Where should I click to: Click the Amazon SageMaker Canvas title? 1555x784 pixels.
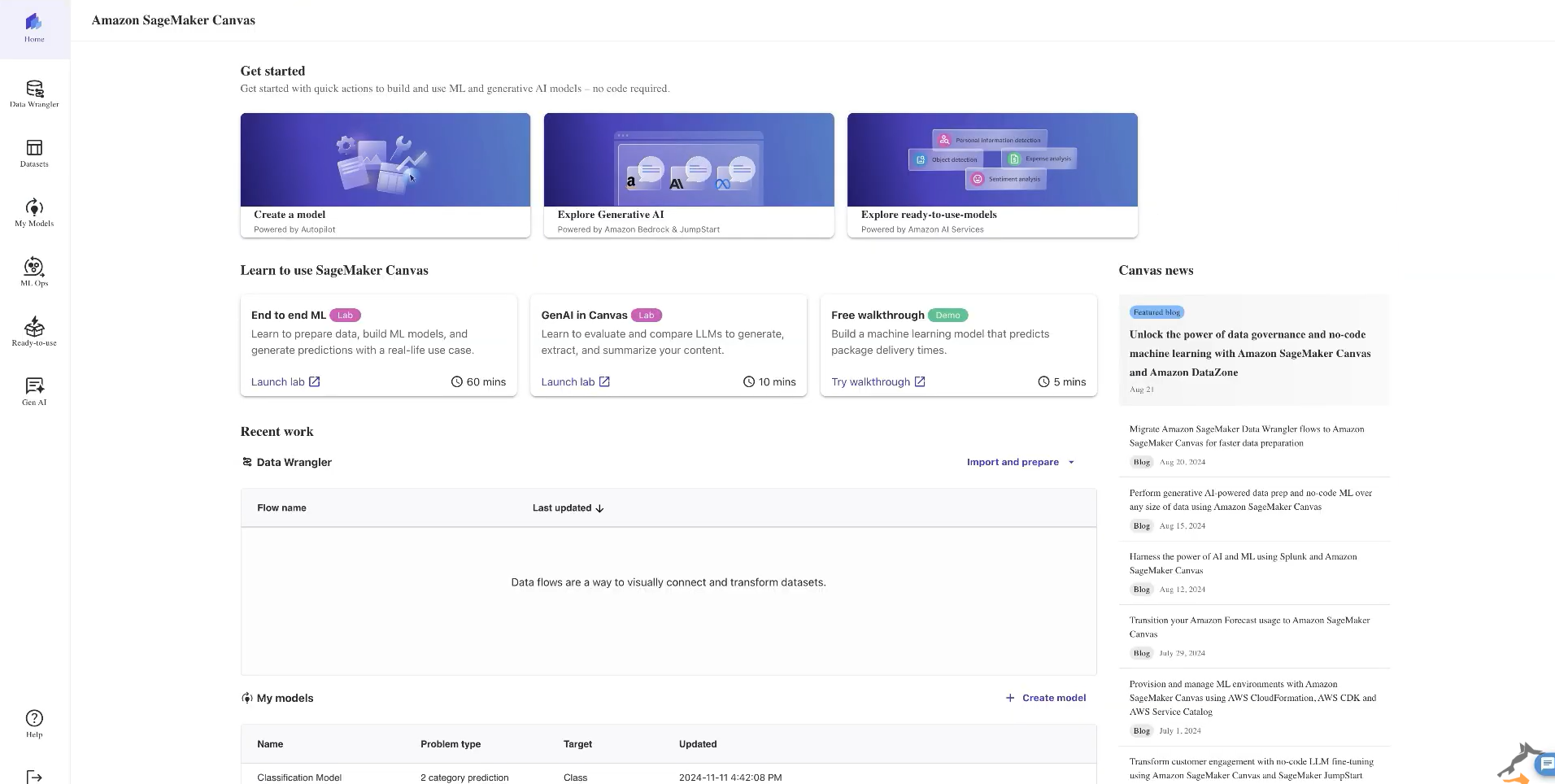pos(173,20)
